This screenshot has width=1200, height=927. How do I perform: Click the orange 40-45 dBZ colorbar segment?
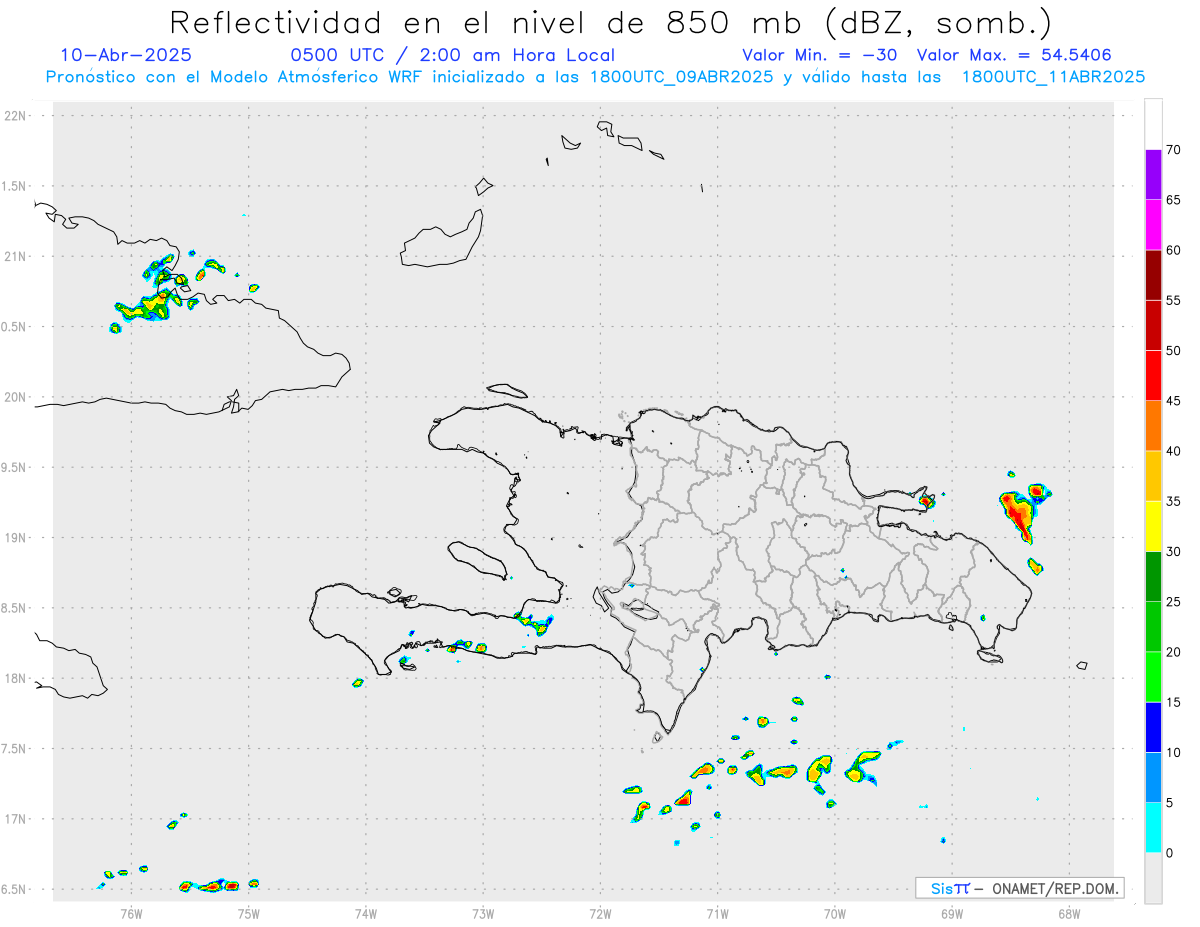(x=1153, y=426)
